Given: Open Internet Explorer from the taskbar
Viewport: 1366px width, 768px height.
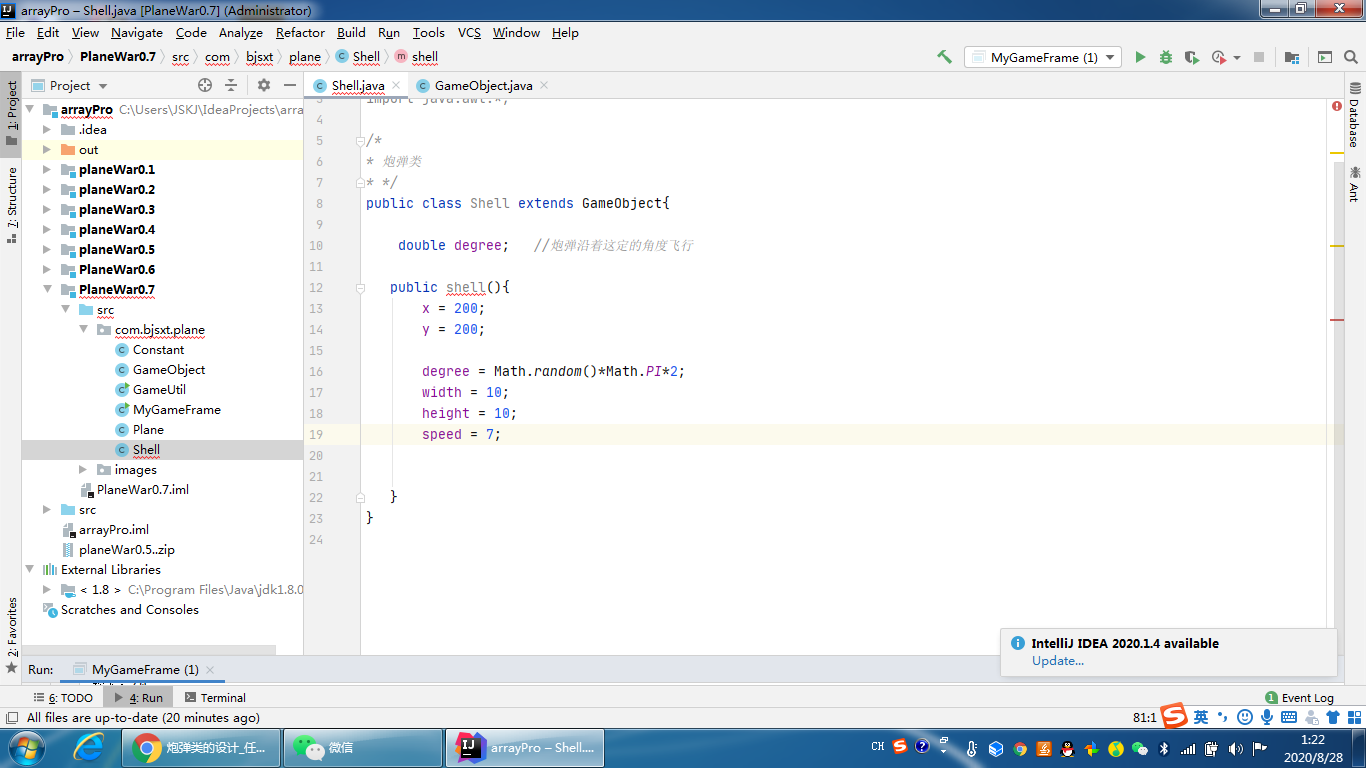Looking at the screenshot, I should (90, 747).
